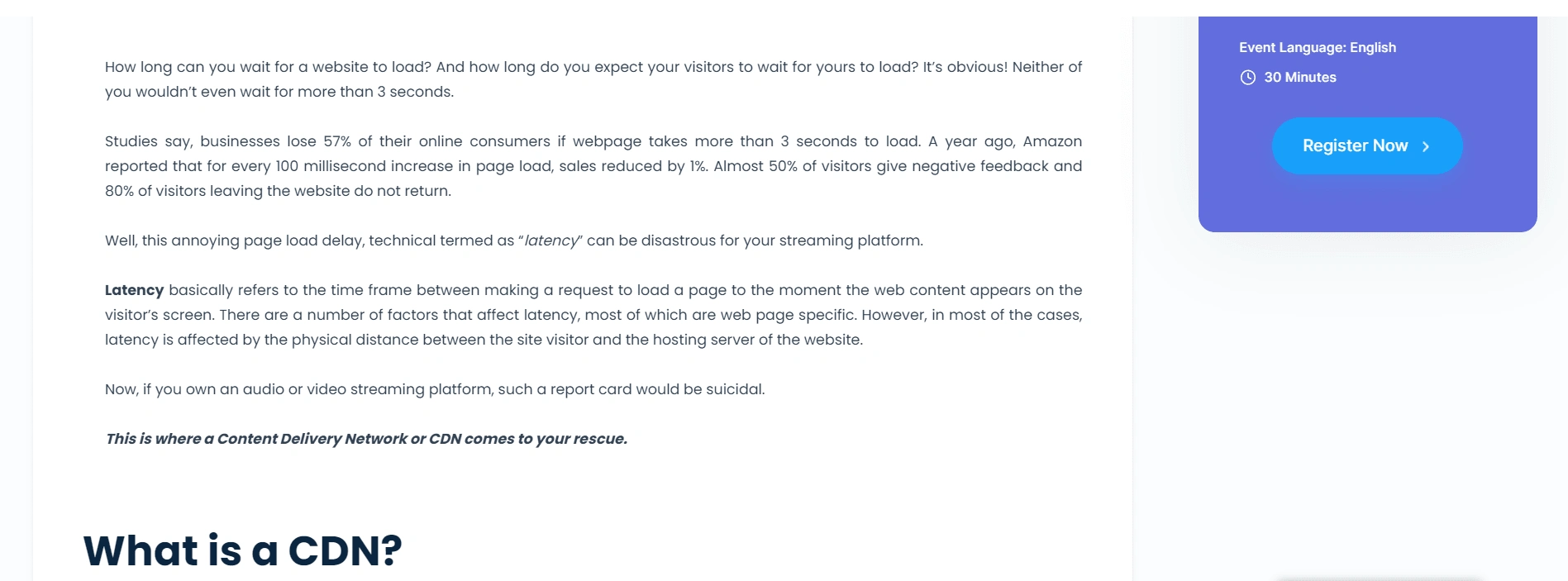Click the Event Language: English text
Viewport: 1568px width, 581px height.
point(1317,48)
